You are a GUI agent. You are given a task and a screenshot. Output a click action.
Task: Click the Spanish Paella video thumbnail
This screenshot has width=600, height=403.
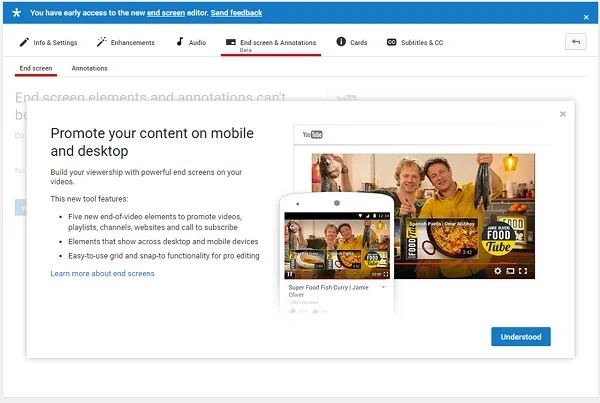click(x=437, y=236)
